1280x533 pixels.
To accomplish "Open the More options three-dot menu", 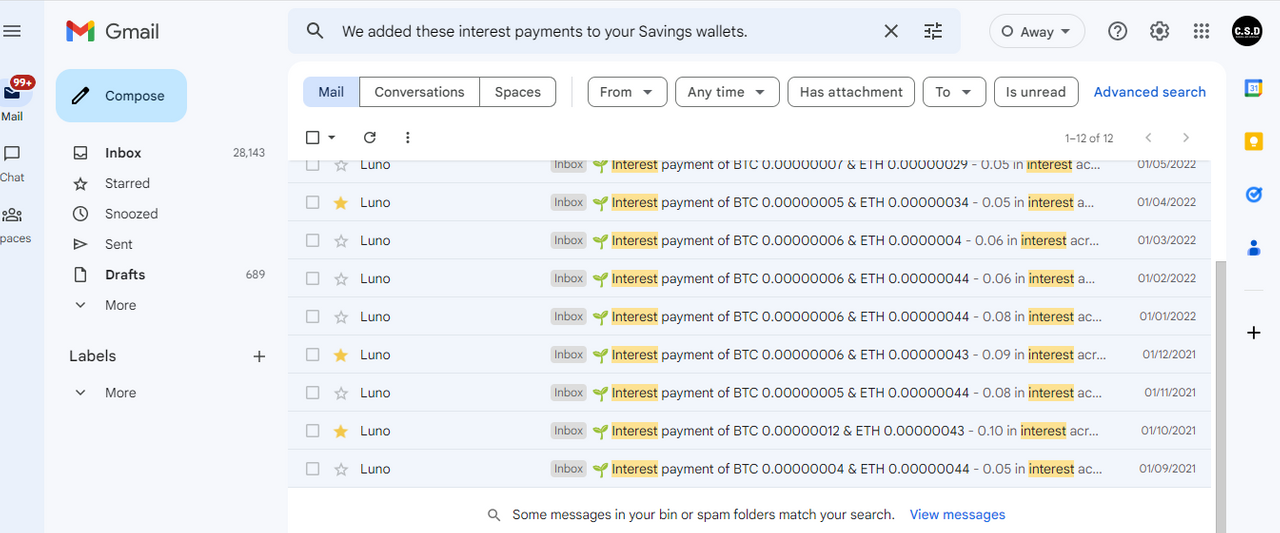I will pyautogui.click(x=407, y=137).
